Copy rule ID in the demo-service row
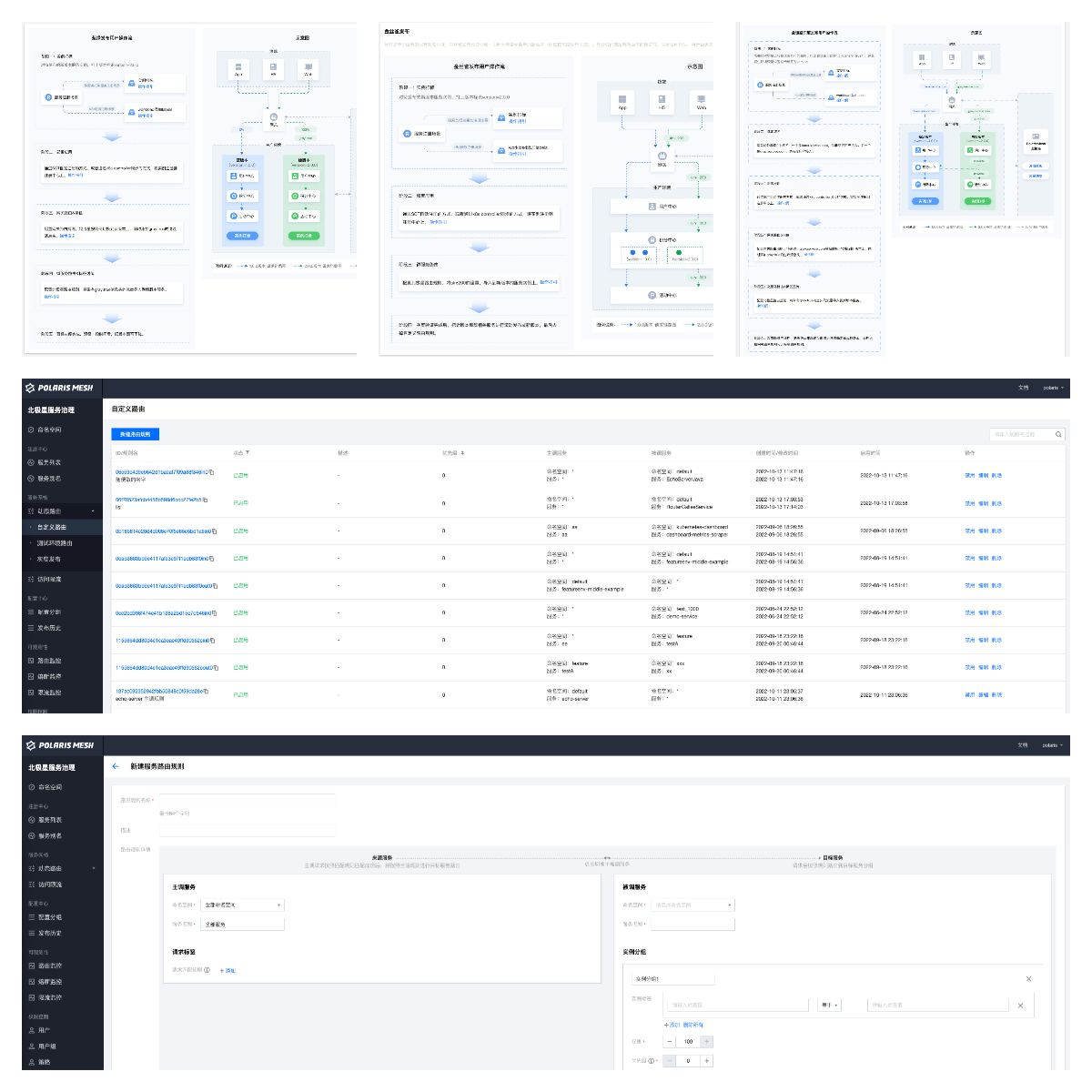1092x1092 pixels. (214, 612)
